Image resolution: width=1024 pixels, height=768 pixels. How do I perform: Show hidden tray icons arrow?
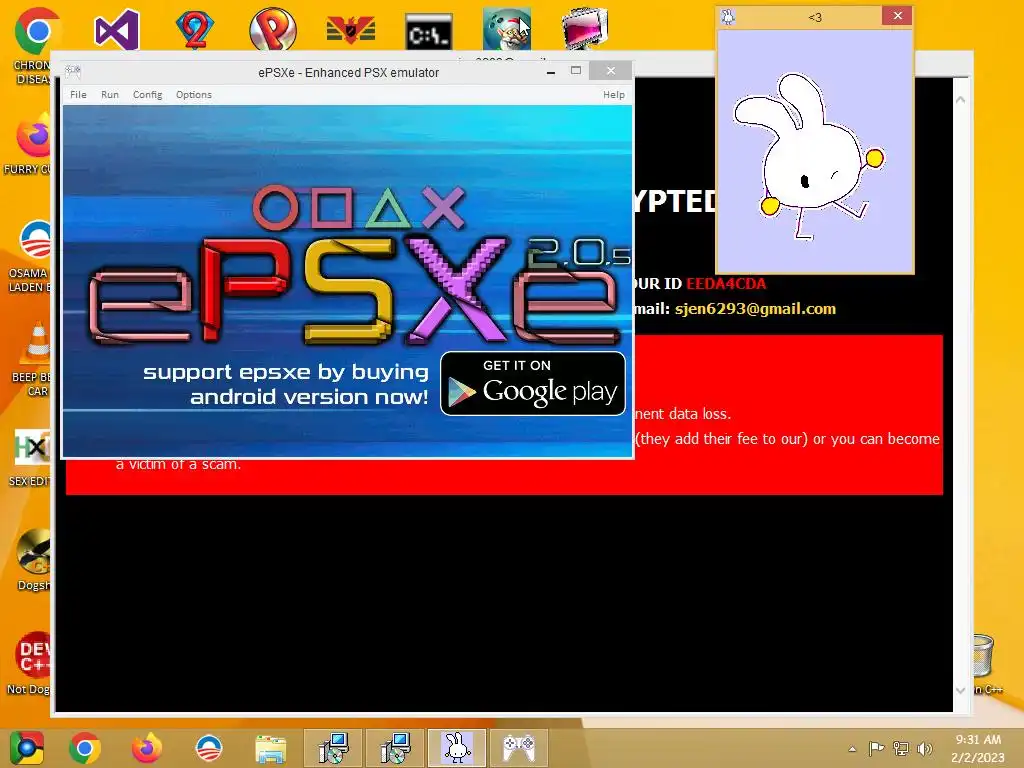(852, 749)
